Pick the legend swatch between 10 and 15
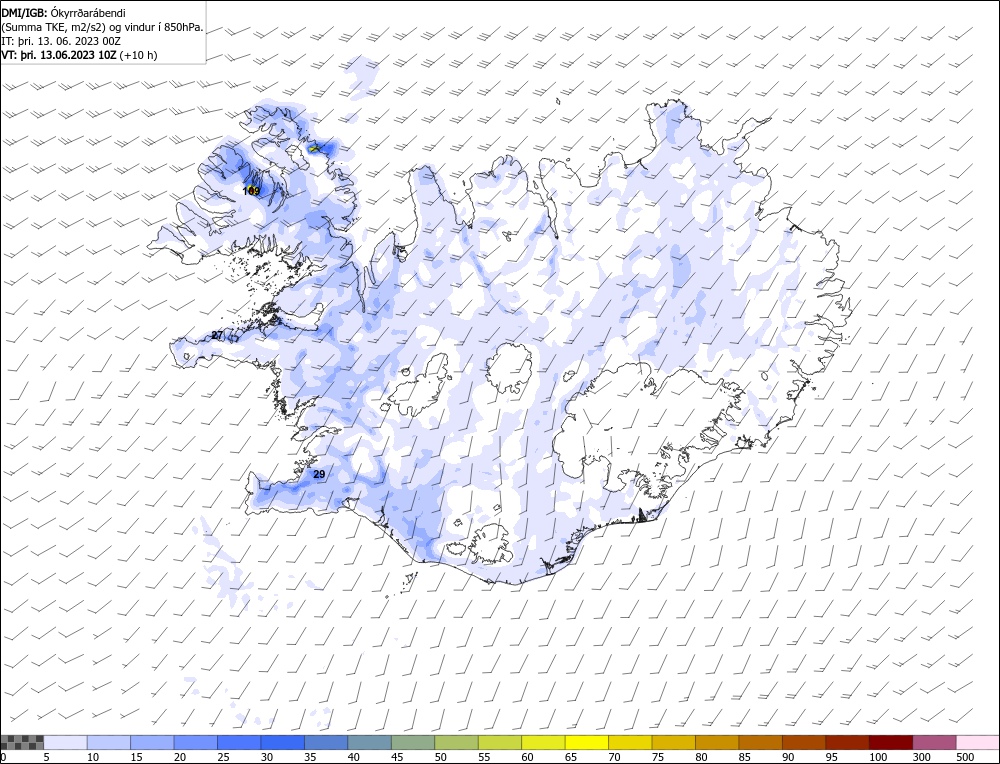 click(109, 742)
